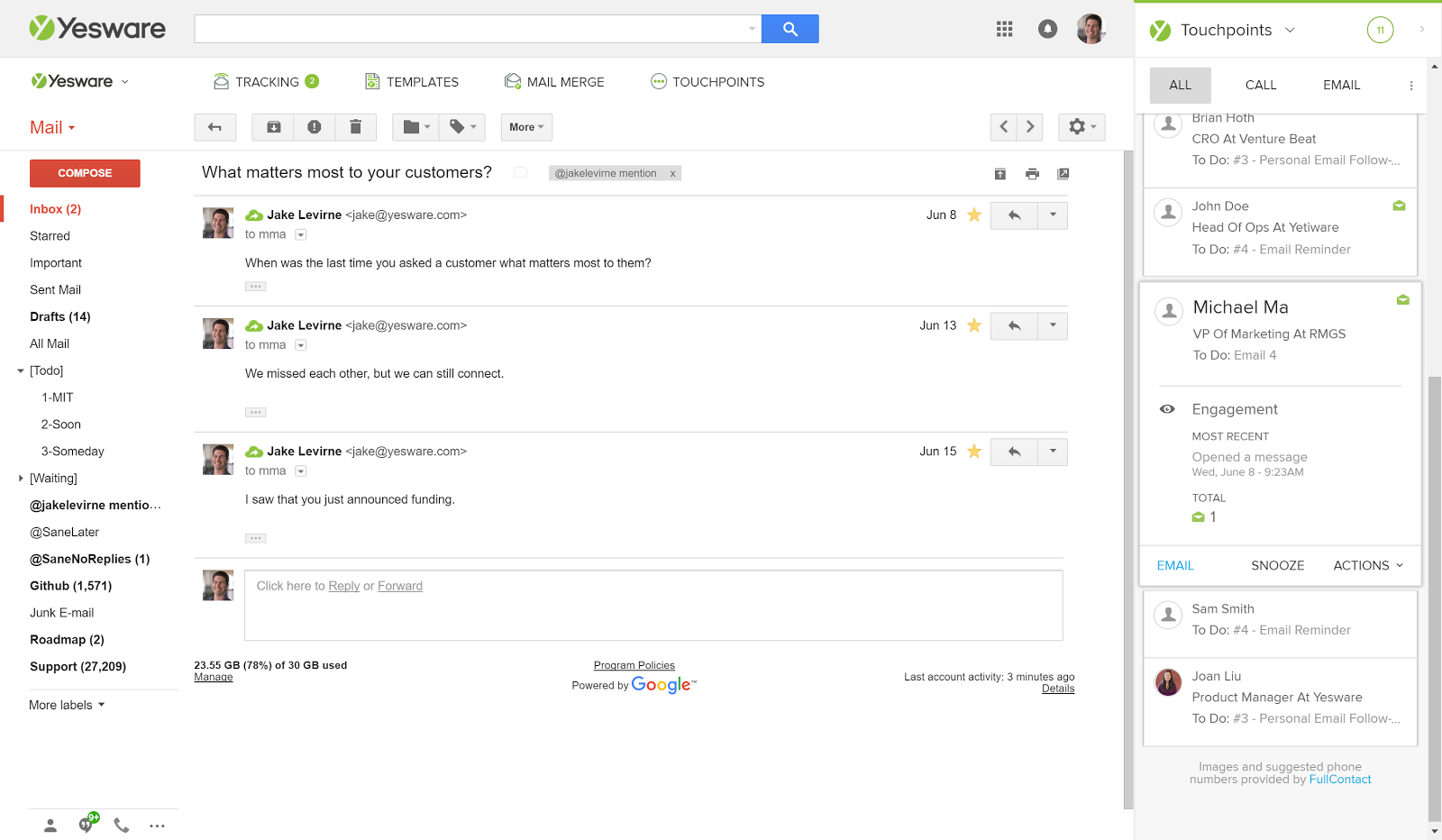Open the account profile avatar
Image resolution: width=1442 pixels, height=840 pixels.
pos(1091,29)
